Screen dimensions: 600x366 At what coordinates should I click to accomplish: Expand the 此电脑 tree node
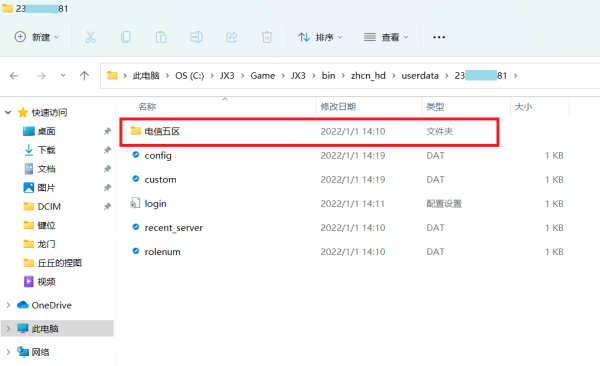coord(8,328)
